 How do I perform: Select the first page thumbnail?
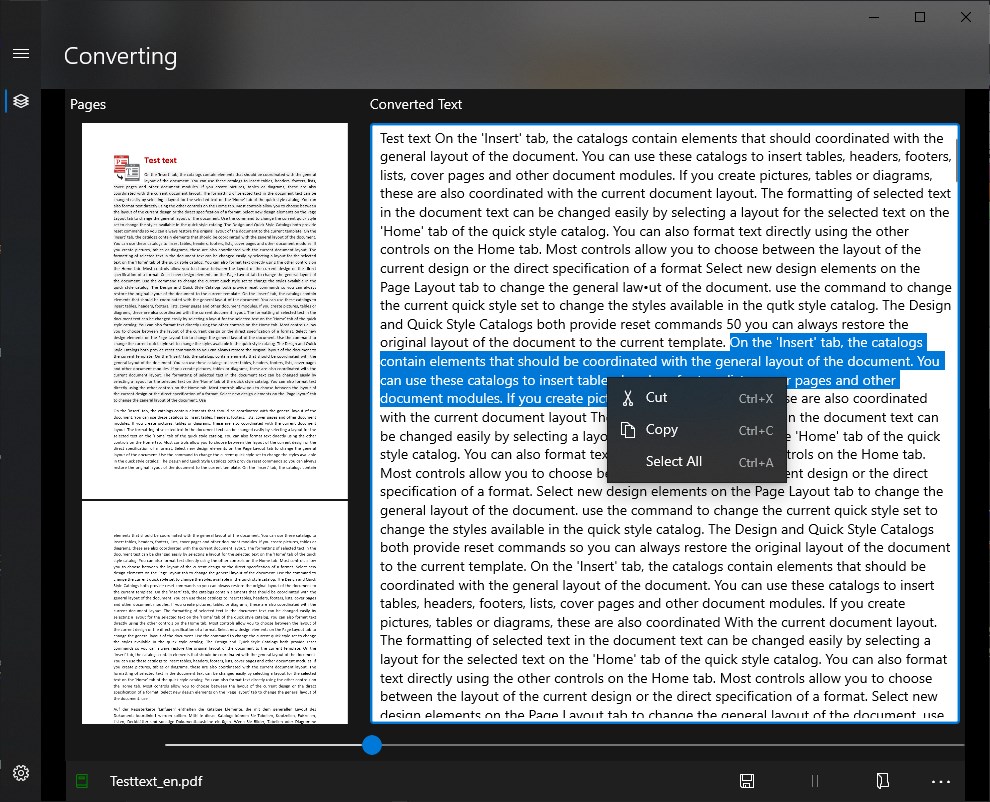(215, 311)
